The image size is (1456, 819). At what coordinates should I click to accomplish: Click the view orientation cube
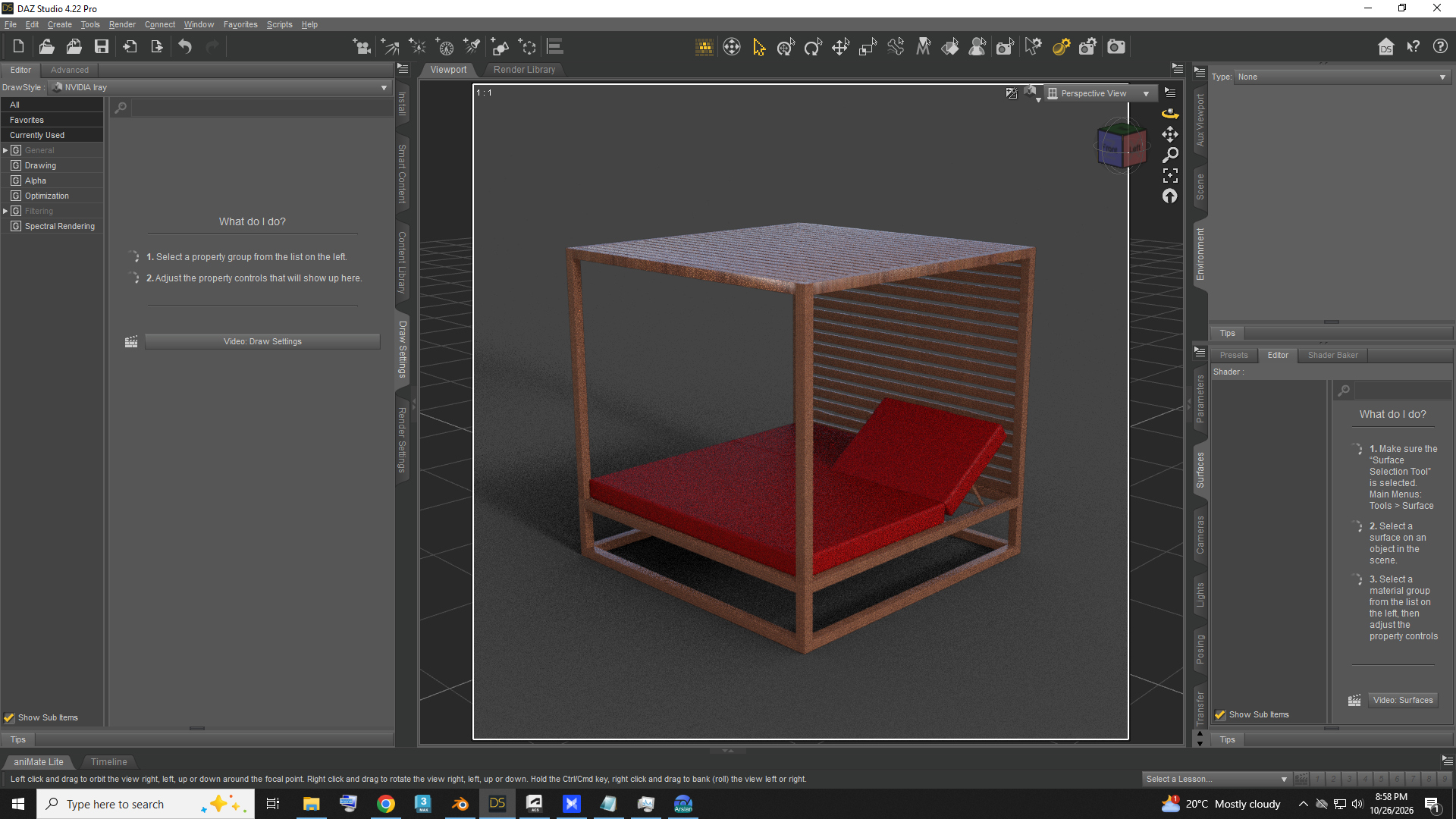[x=1122, y=146]
